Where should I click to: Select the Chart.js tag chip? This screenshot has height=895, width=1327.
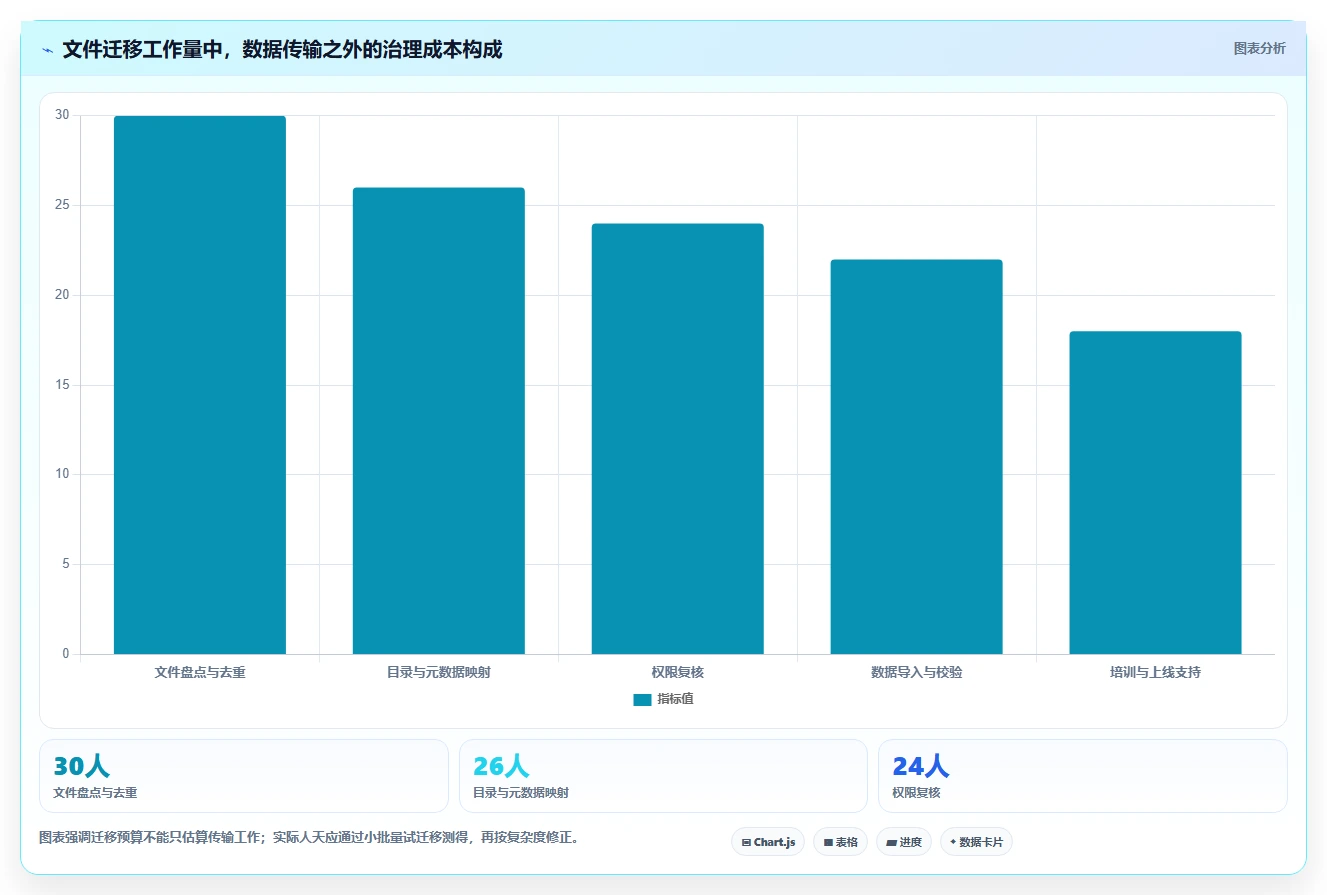point(768,842)
